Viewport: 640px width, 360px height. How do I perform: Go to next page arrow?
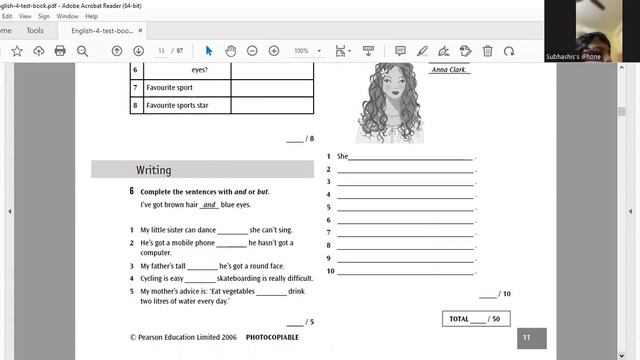tap(138, 51)
